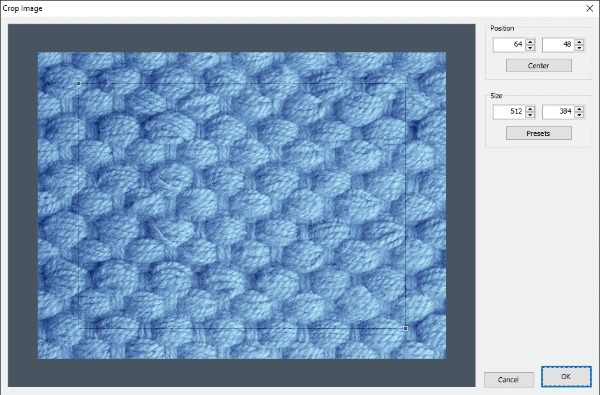Click the Size width field showing 512
Viewport: 600px width, 395px height.
509,112
